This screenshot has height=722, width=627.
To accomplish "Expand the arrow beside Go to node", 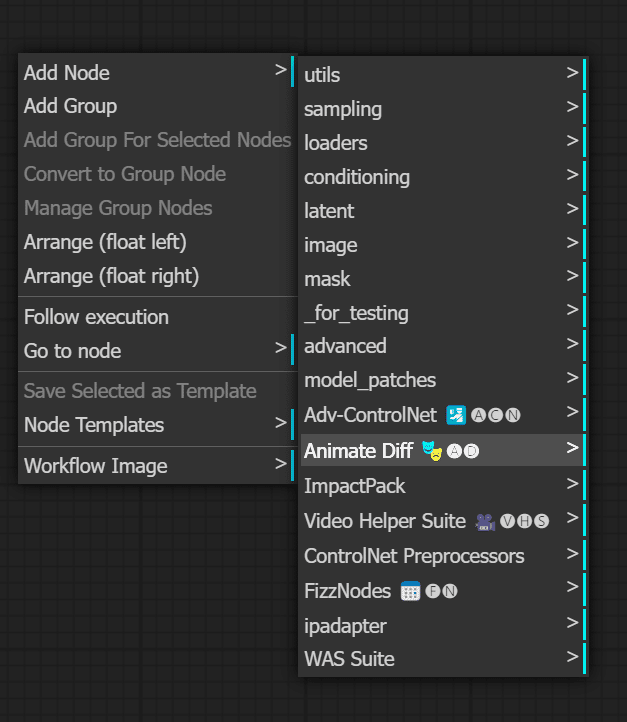I will 281,348.
